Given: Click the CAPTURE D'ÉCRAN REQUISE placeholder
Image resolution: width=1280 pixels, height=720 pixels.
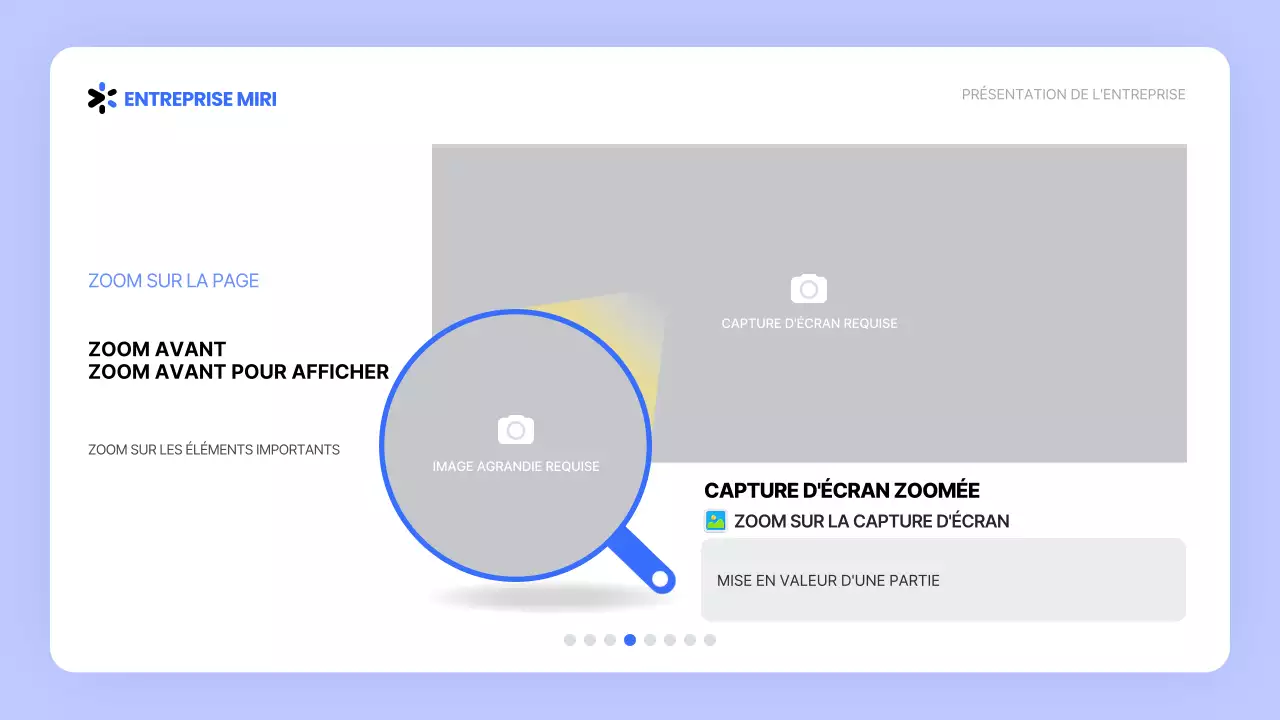Looking at the screenshot, I should pos(809,323).
